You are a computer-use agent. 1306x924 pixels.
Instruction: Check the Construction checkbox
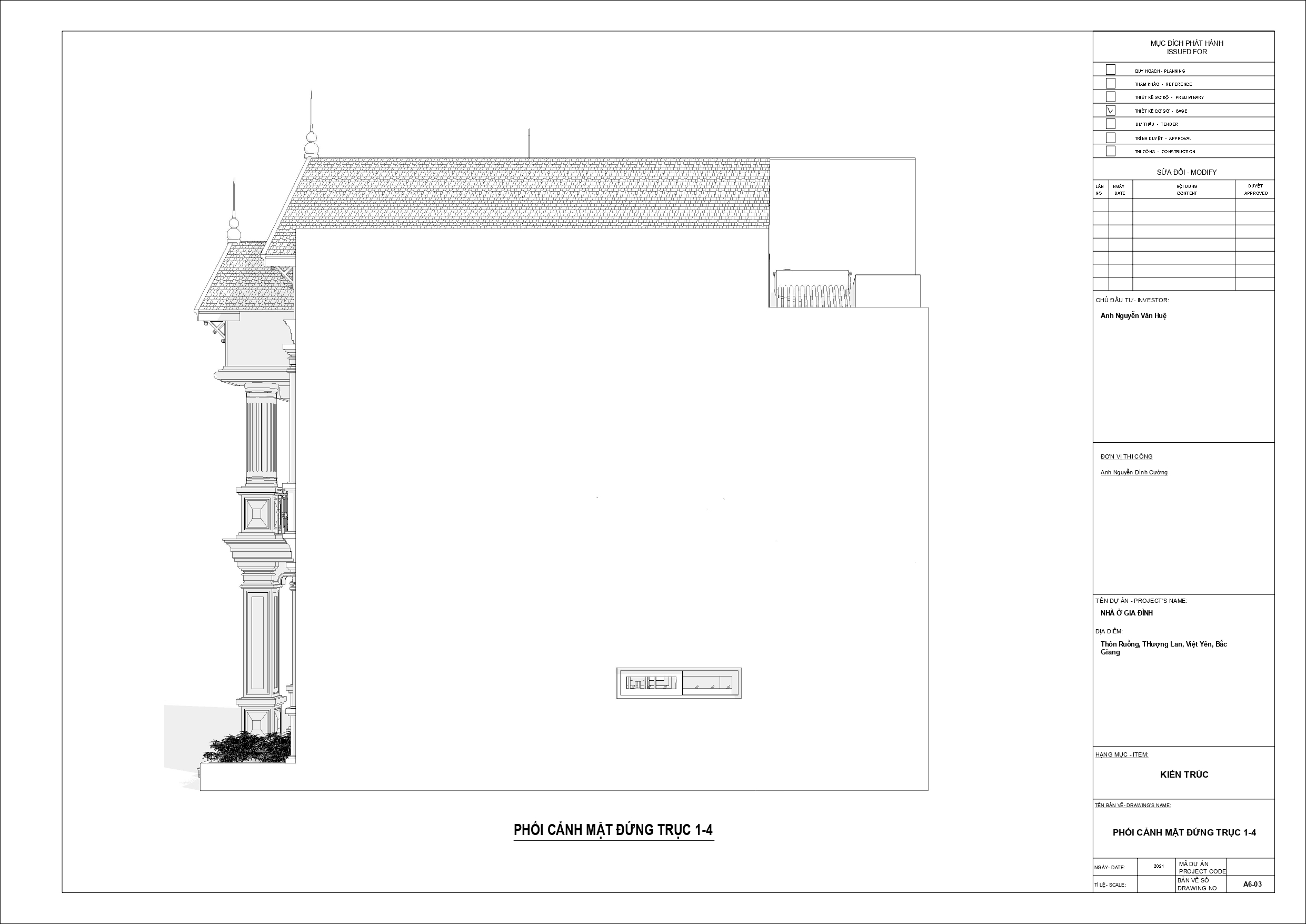[1110, 151]
